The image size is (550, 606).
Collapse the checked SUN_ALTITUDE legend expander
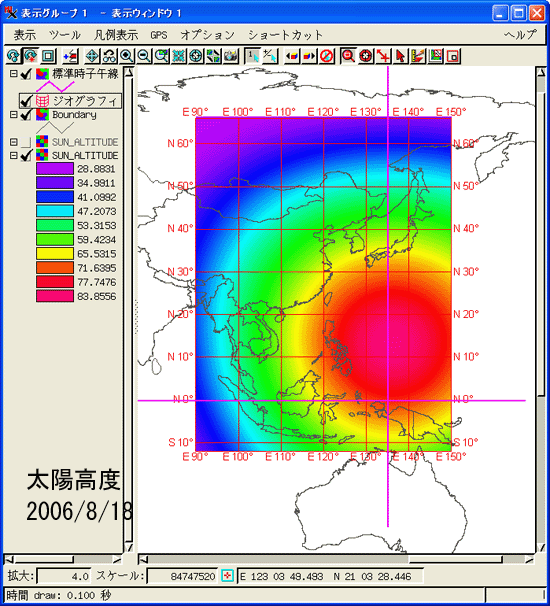coord(14,155)
